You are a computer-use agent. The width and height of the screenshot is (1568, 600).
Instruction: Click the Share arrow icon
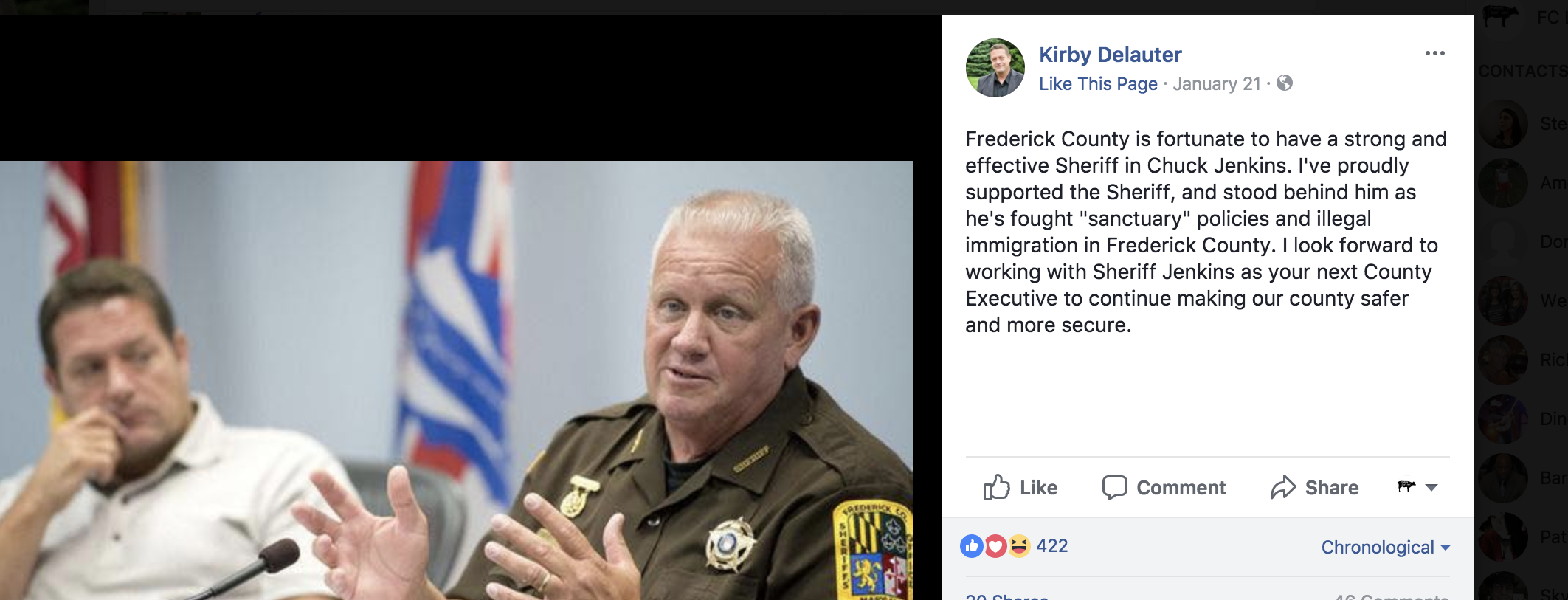pos(1283,487)
